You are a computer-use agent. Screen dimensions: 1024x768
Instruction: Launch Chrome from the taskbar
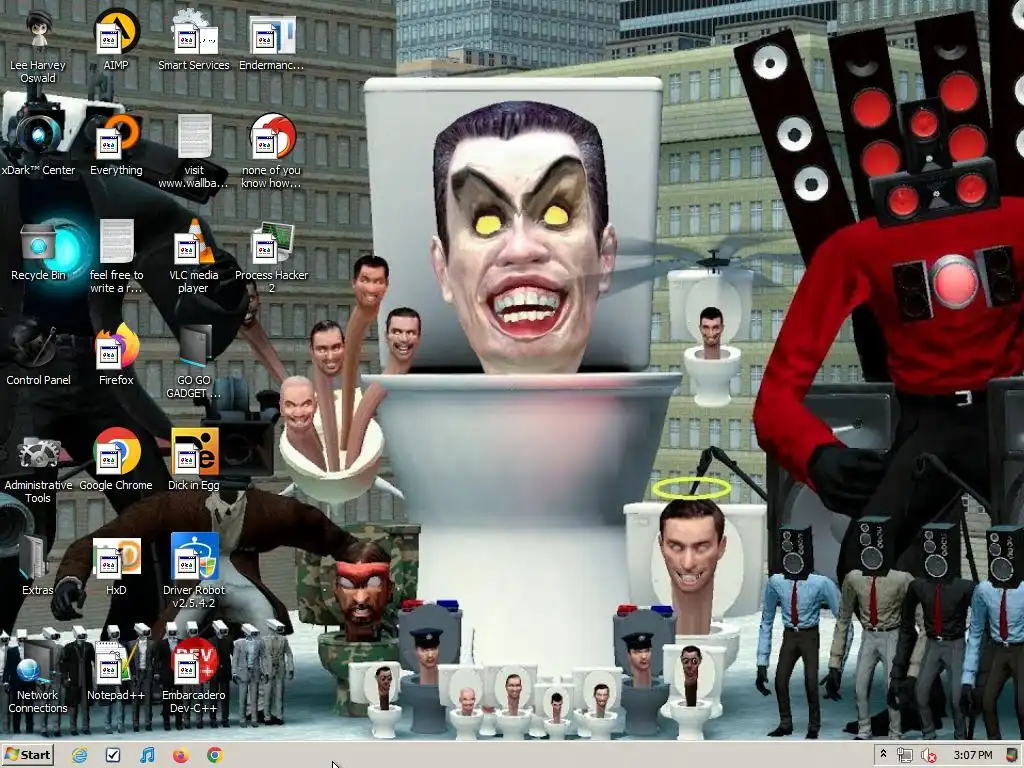click(x=214, y=756)
